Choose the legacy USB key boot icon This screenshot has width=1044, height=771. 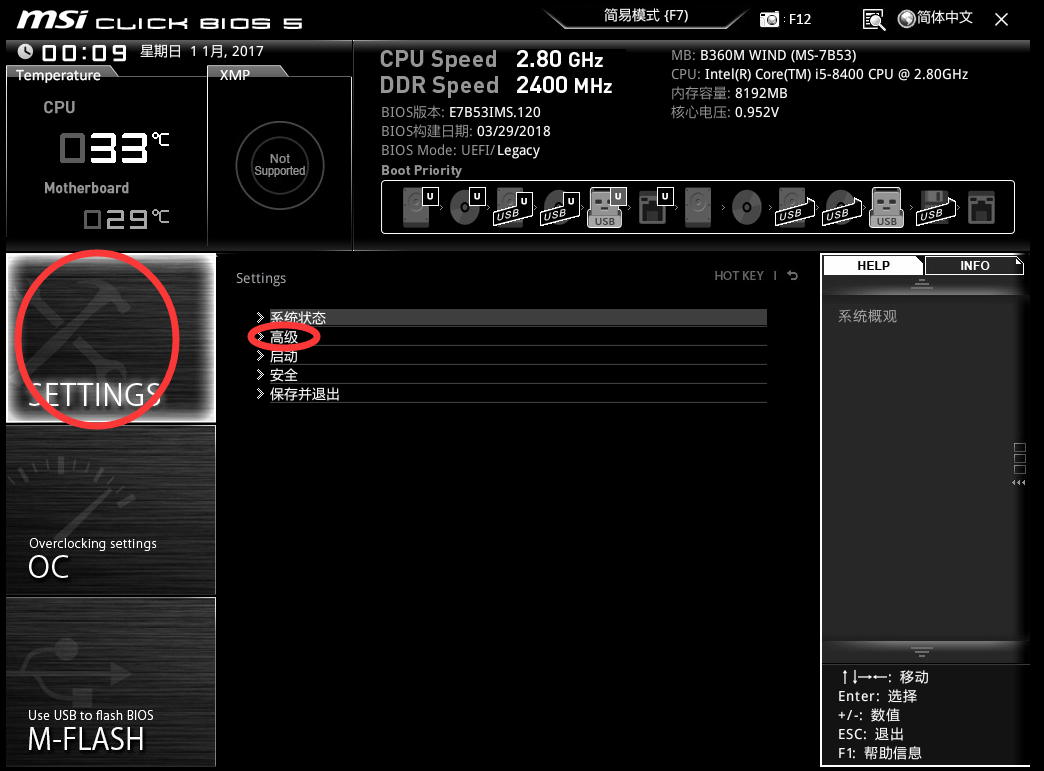(886, 207)
